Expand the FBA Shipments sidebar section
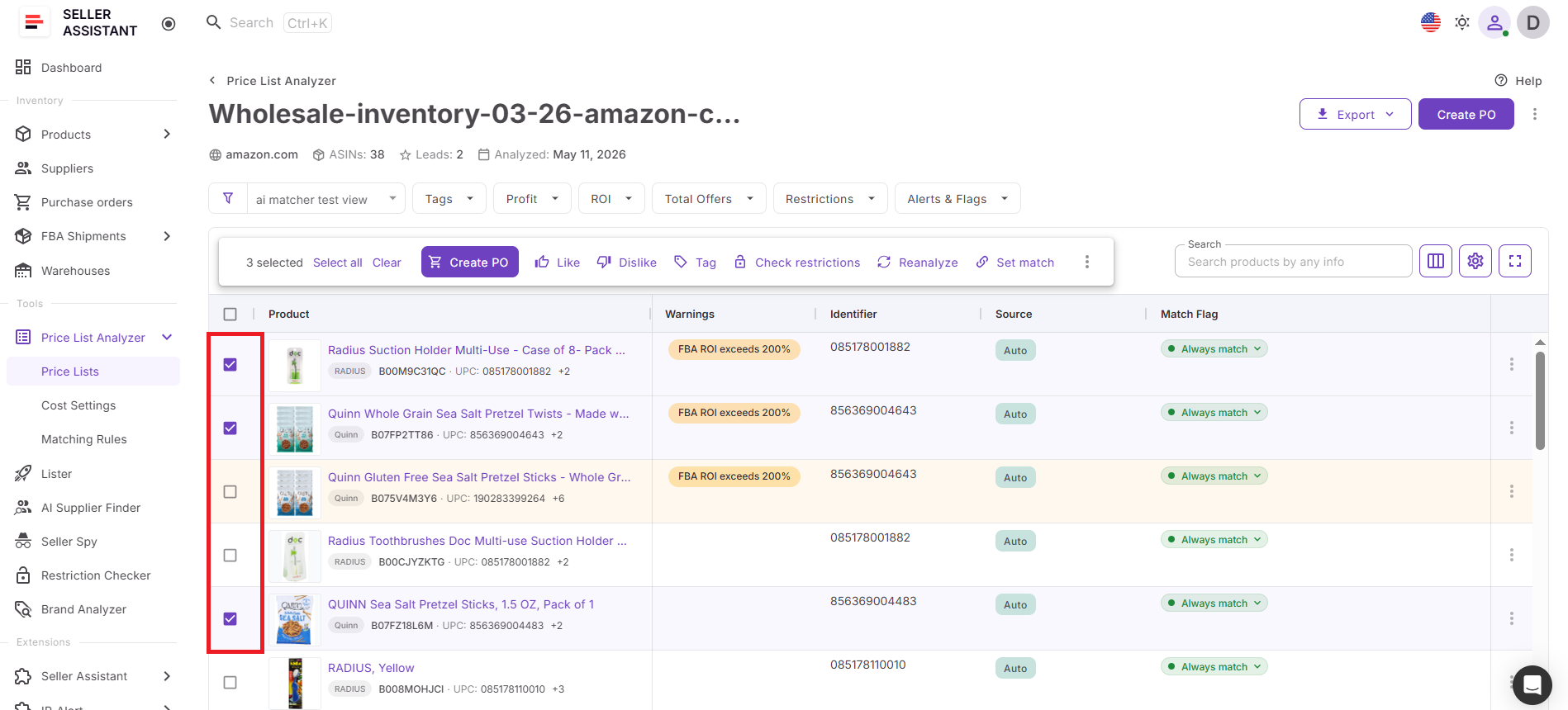Viewport: 1568px width, 710px height. pos(168,236)
